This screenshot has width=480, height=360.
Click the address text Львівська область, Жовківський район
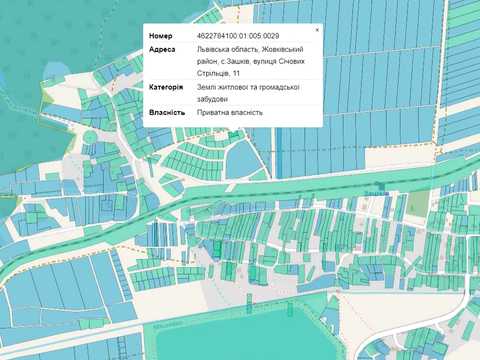(x=251, y=61)
